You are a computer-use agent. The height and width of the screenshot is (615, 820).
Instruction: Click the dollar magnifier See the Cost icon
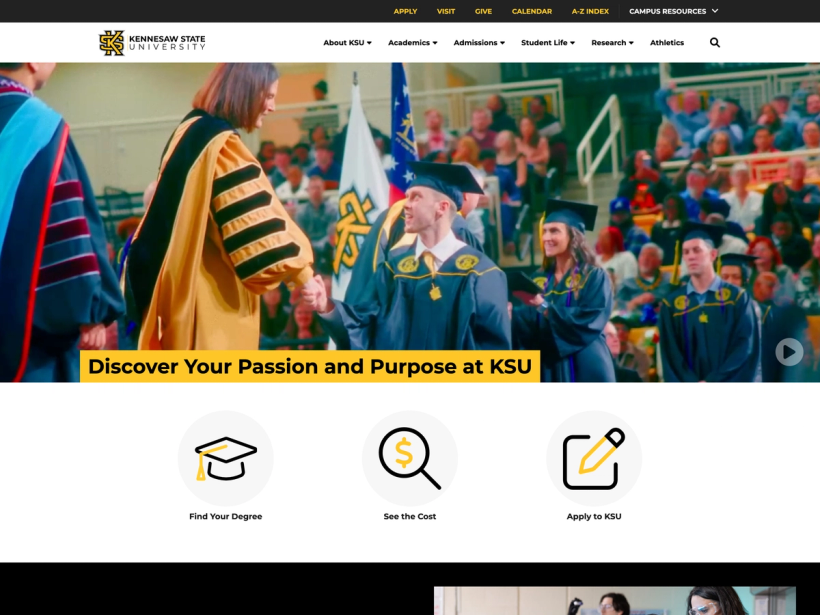pyautogui.click(x=409, y=458)
